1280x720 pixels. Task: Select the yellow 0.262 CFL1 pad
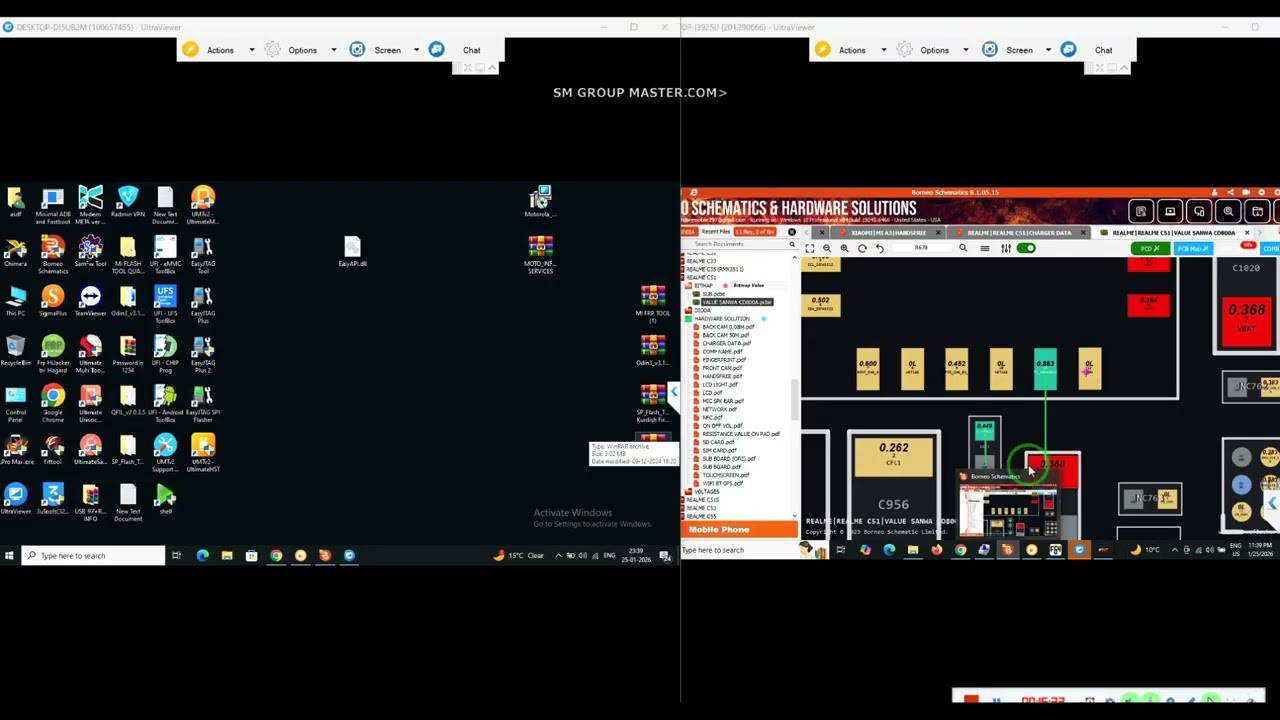point(893,458)
